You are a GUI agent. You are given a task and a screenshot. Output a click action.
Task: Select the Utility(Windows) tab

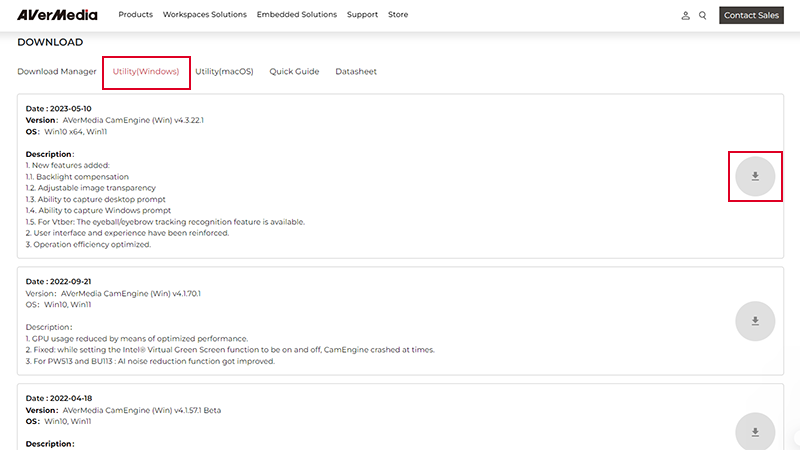(146, 71)
